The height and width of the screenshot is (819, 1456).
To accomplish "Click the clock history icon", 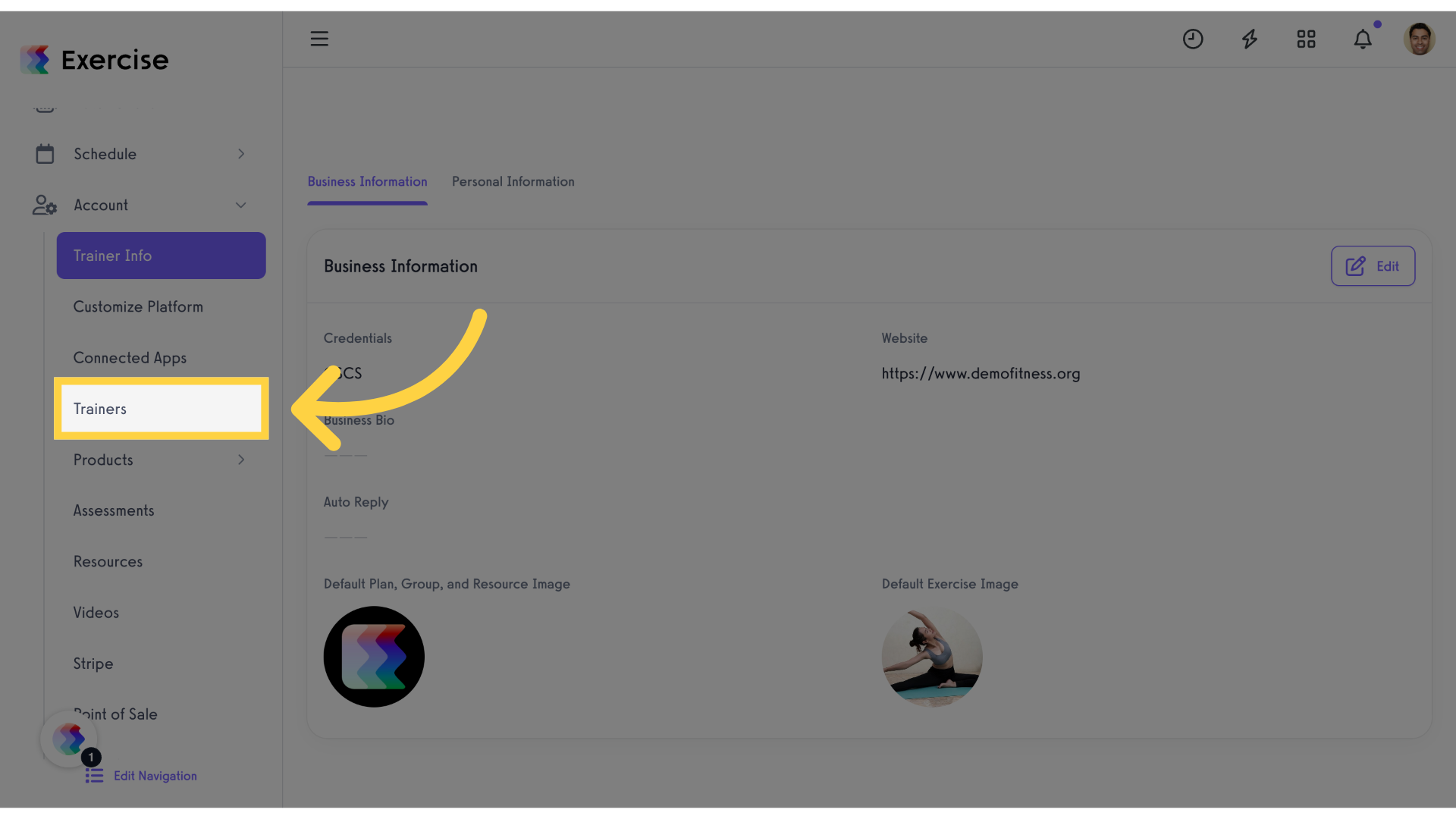I will pyautogui.click(x=1193, y=39).
